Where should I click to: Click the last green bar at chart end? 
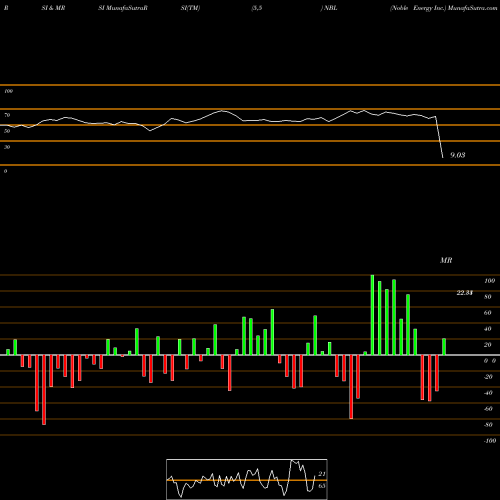pos(444,347)
